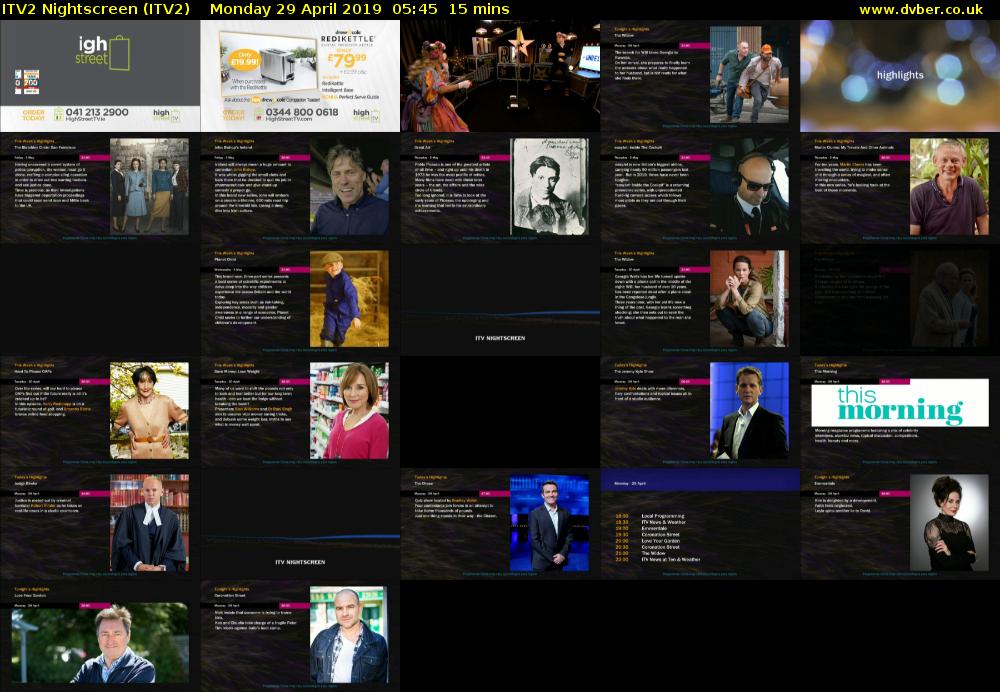Screen dimensions: 1000x692
Task: Open the evening programme schedule list frame
Action: (700, 522)
